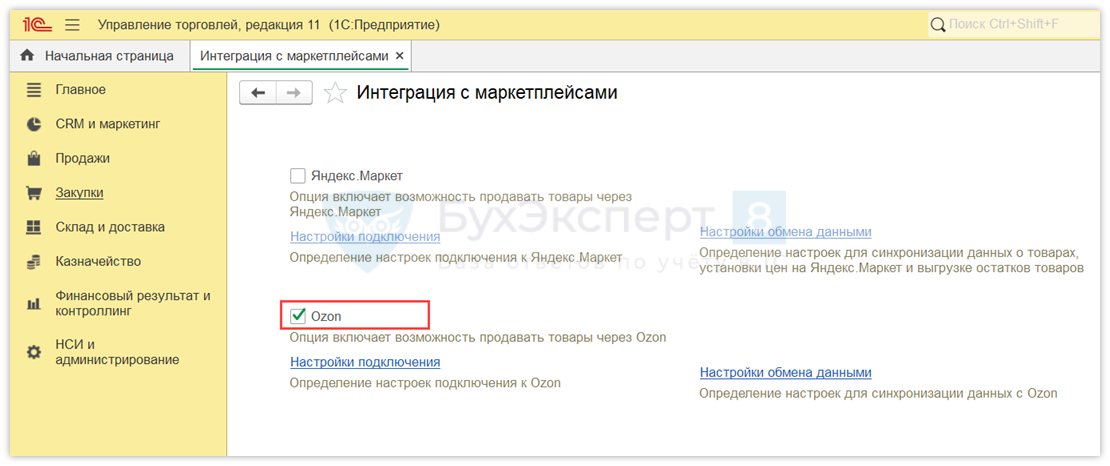Screen dimensions: 1110x466
Task: Click the Ozon checkbox label text
Action: [x=326, y=316]
